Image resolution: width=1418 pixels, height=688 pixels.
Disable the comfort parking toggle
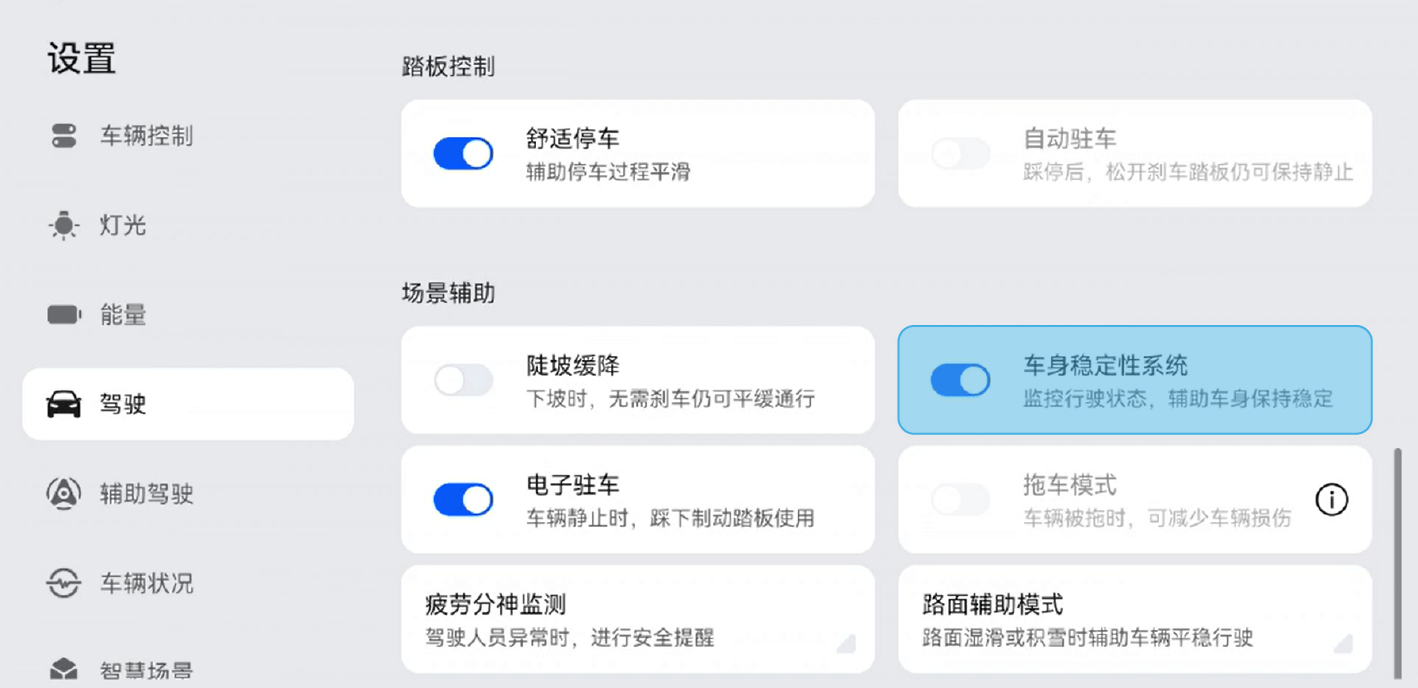[463, 154]
